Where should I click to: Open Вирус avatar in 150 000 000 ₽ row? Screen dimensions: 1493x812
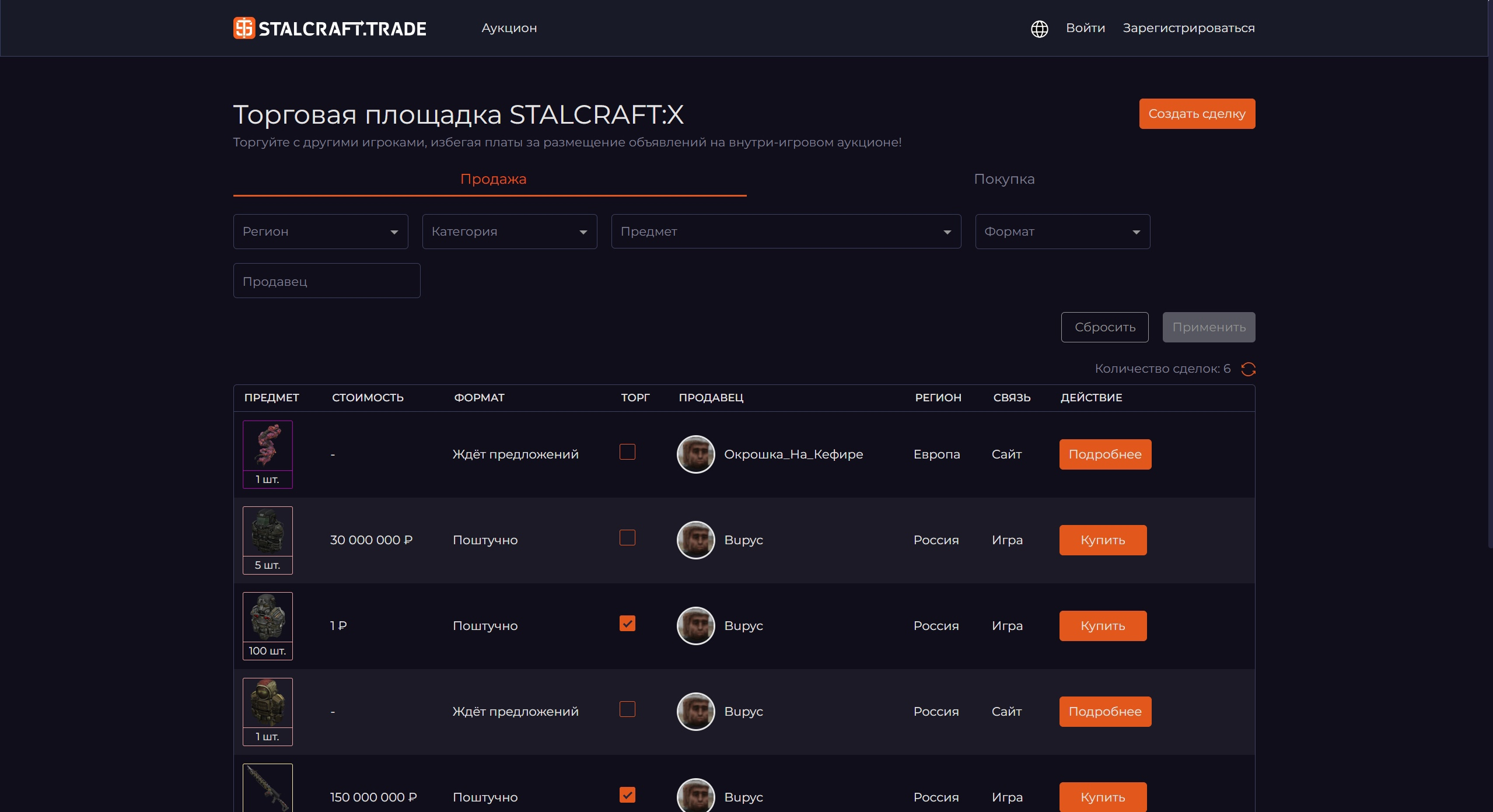[695, 795]
